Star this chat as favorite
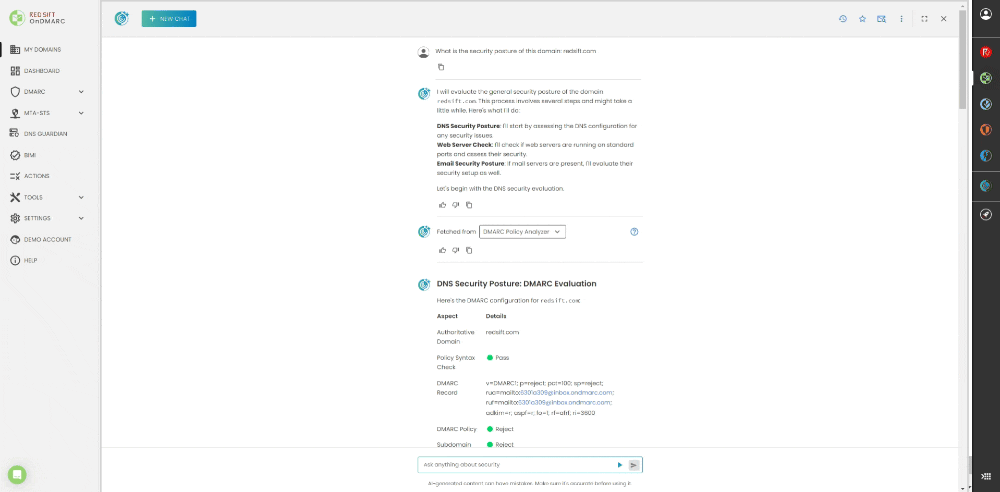 click(x=862, y=19)
